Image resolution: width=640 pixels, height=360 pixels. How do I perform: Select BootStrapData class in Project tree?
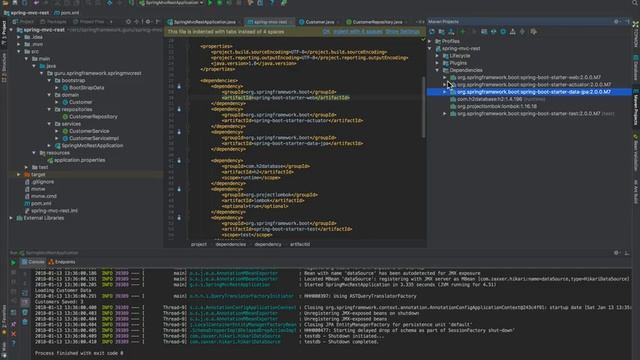tap(86, 88)
